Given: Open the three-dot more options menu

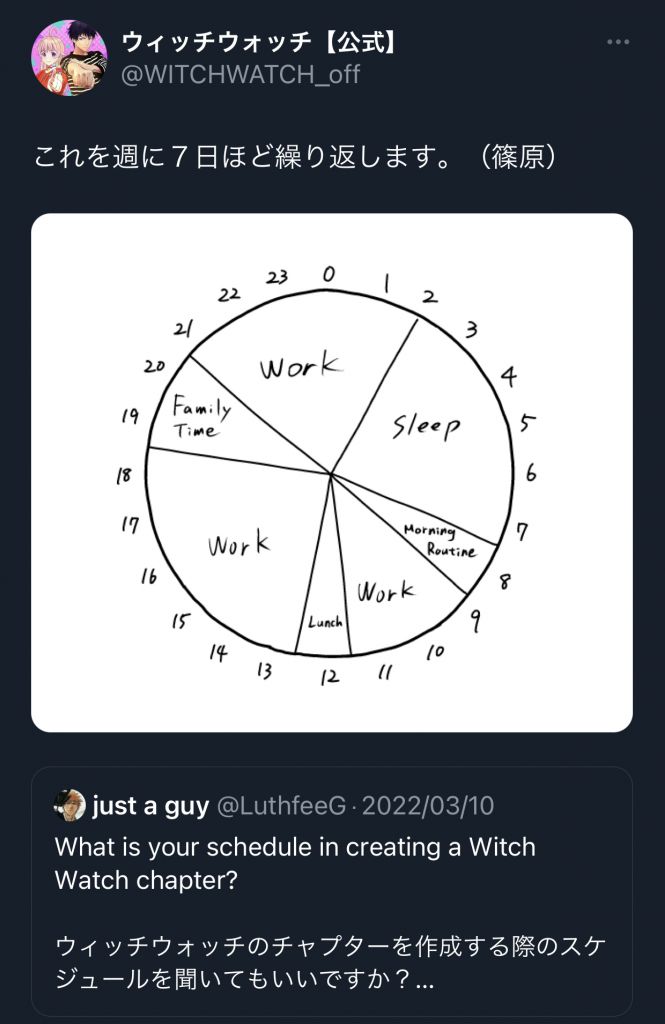Looking at the screenshot, I should point(618,42).
